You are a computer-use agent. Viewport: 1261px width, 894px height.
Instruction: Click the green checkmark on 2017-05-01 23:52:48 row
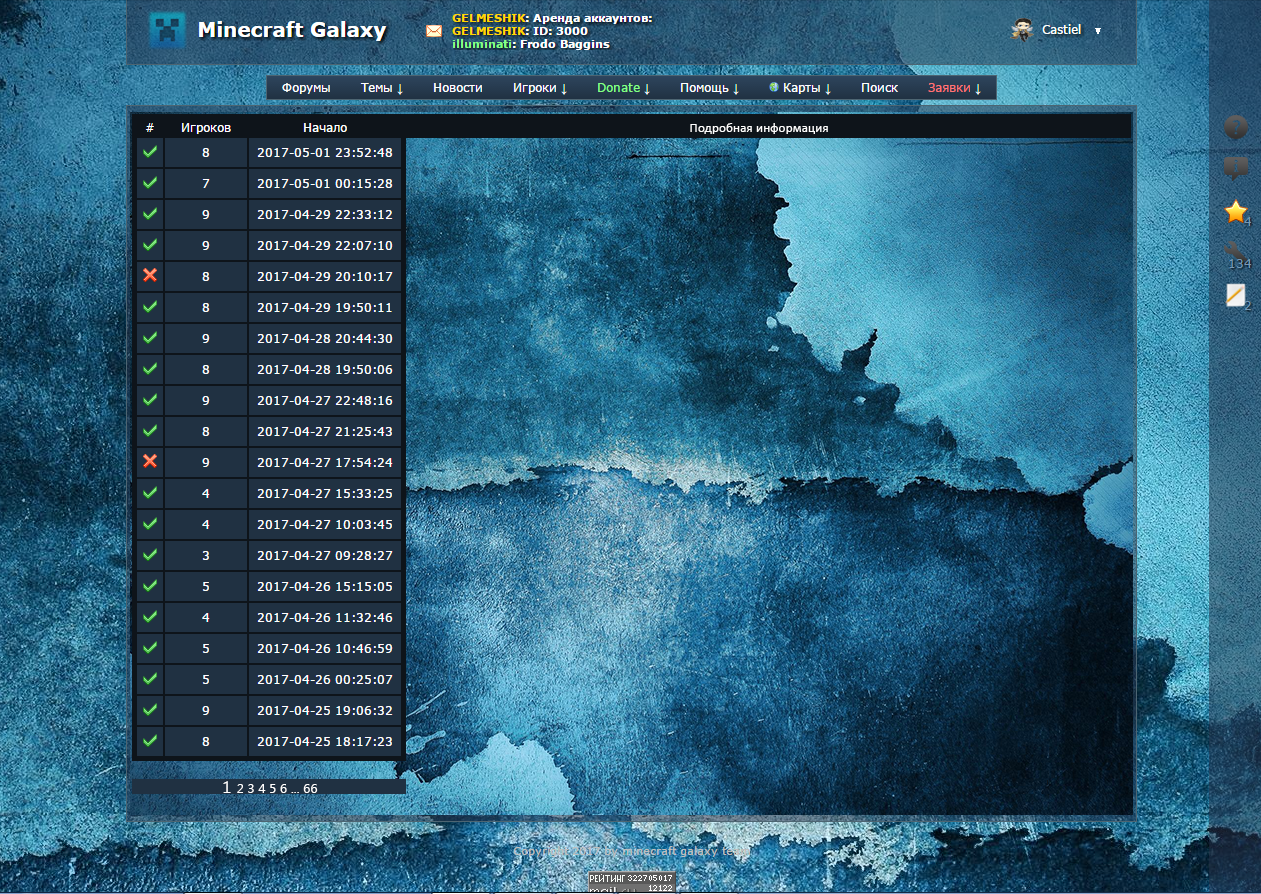(x=150, y=153)
